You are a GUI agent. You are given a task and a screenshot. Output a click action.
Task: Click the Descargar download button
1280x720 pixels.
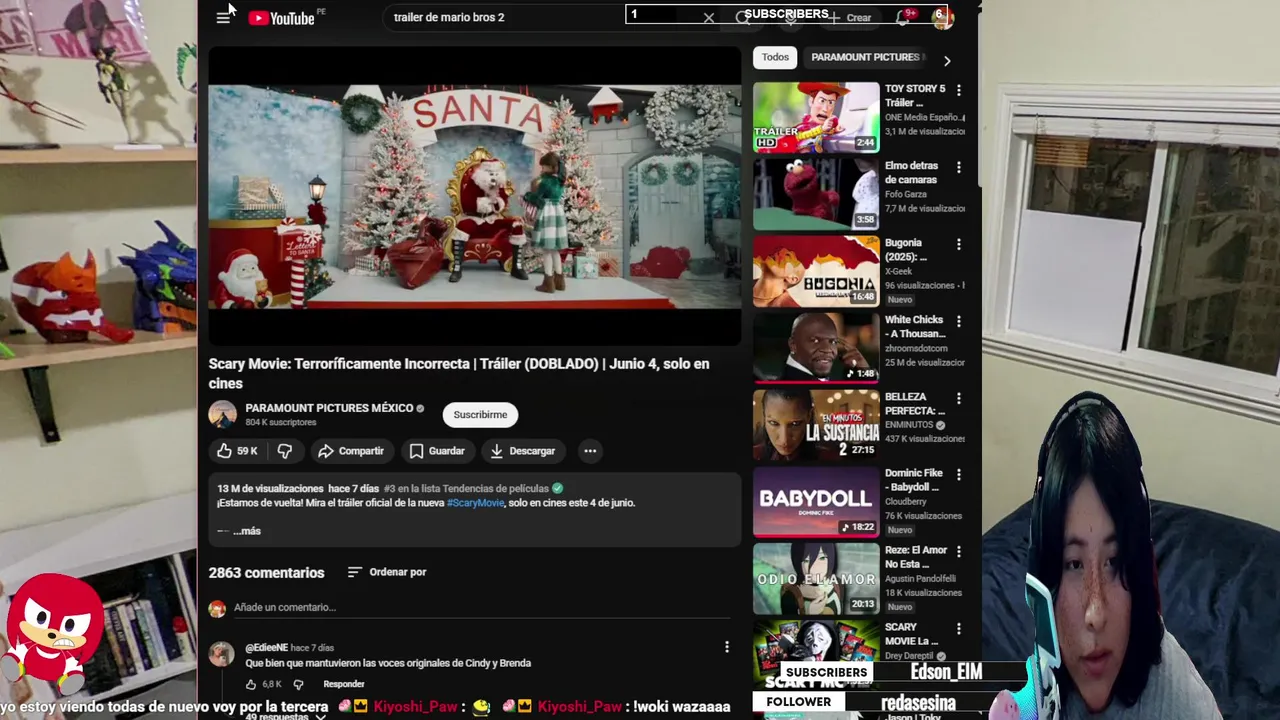[522, 451]
